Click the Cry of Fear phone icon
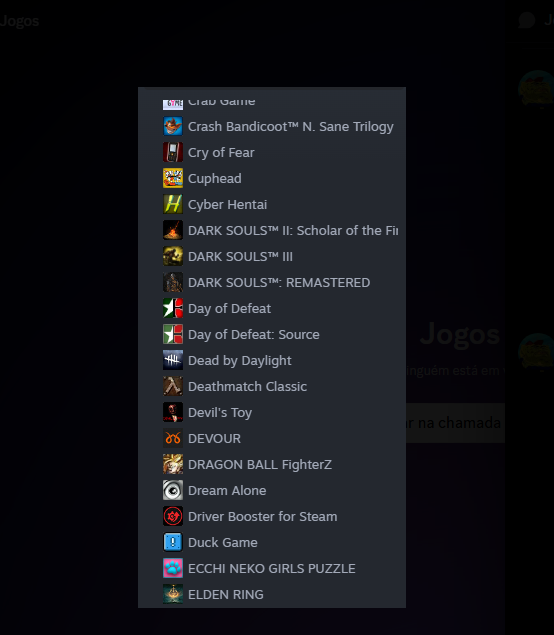Image resolution: width=554 pixels, height=635 pixels. (173, 152)
